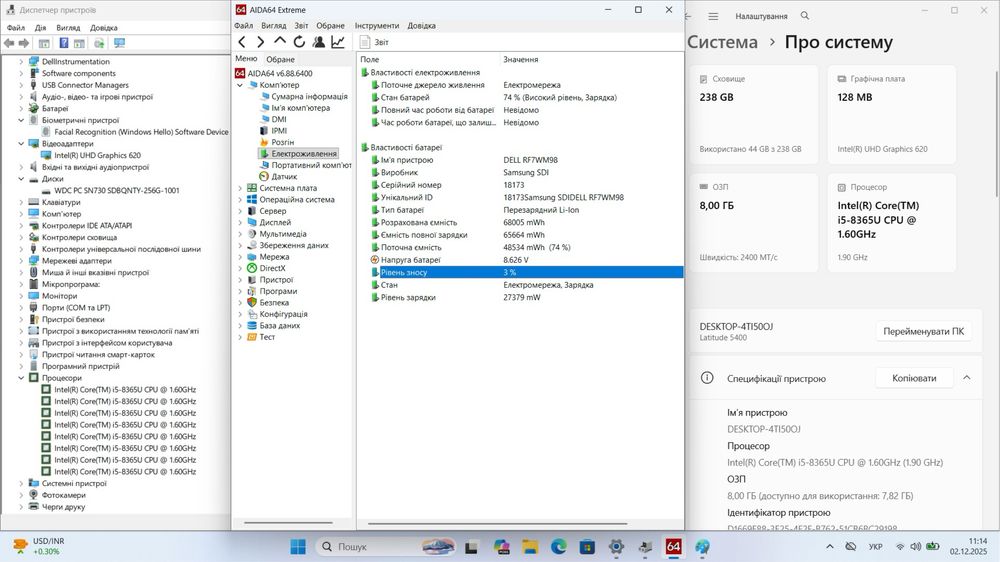
Task: Expand Операційна система tree node
Action: pos(240,200)
